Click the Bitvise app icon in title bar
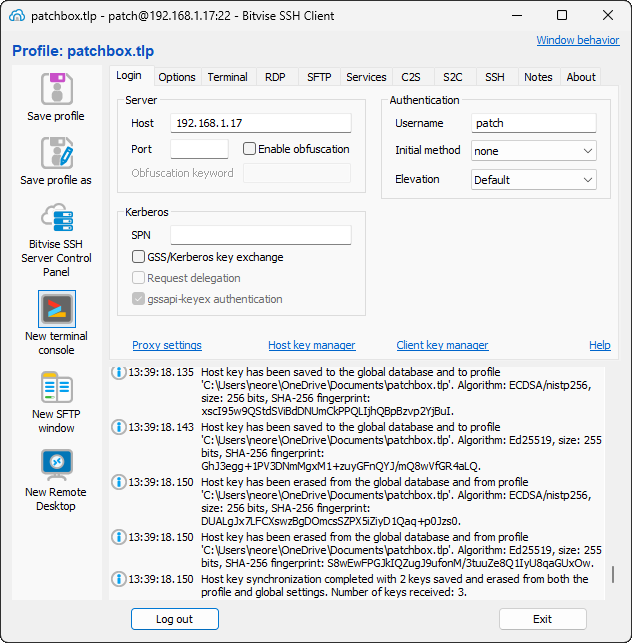 pos(17,16)
